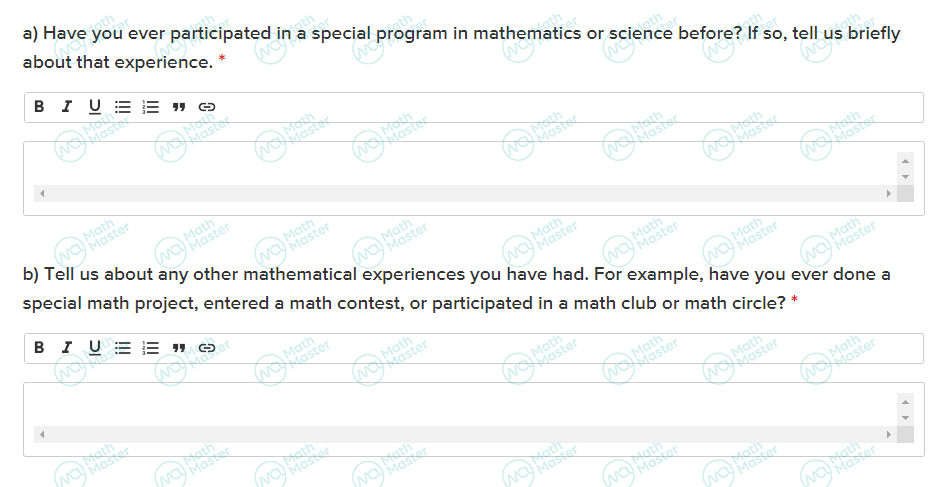Click scroll left arrow in question b box
Image resolution: width=933 pixels, height=487 pixels.
(42, 435)
